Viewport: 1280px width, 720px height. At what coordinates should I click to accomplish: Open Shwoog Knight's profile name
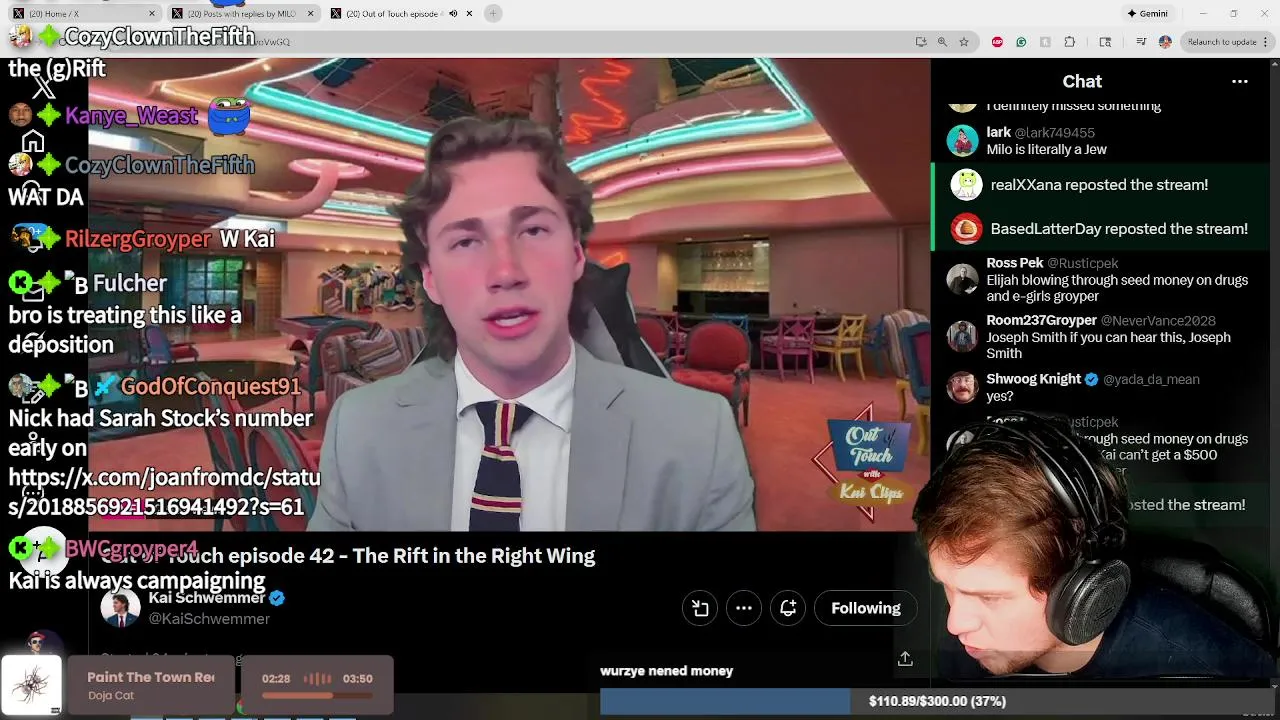[x=1033, y=379]
